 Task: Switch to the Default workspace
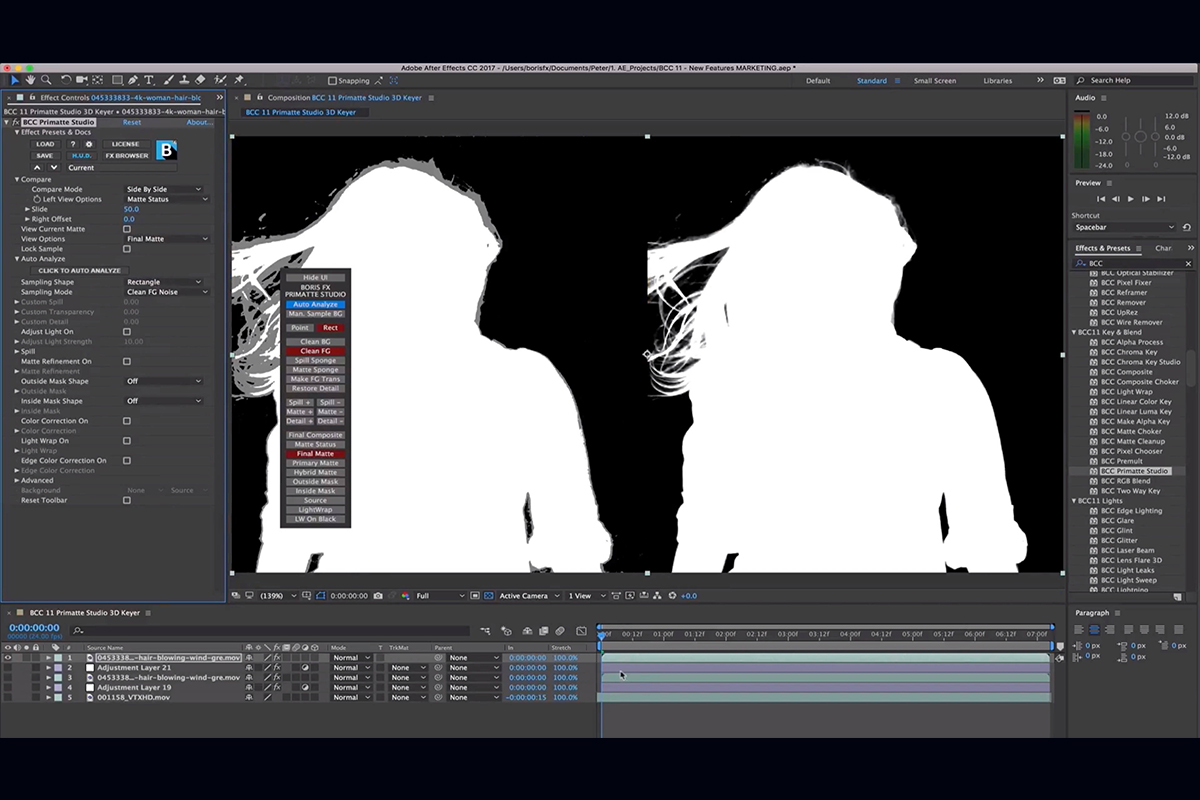(x=818, y=81)
